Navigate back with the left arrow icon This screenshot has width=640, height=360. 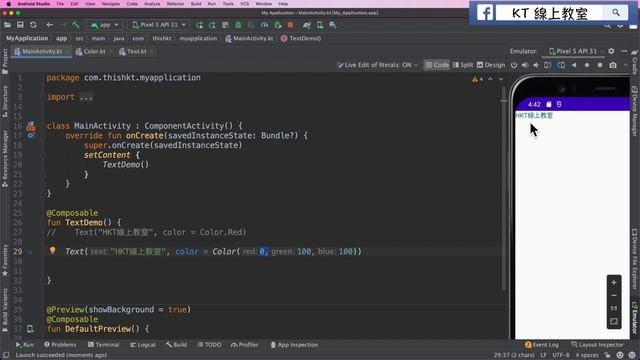tap(49, 25)
